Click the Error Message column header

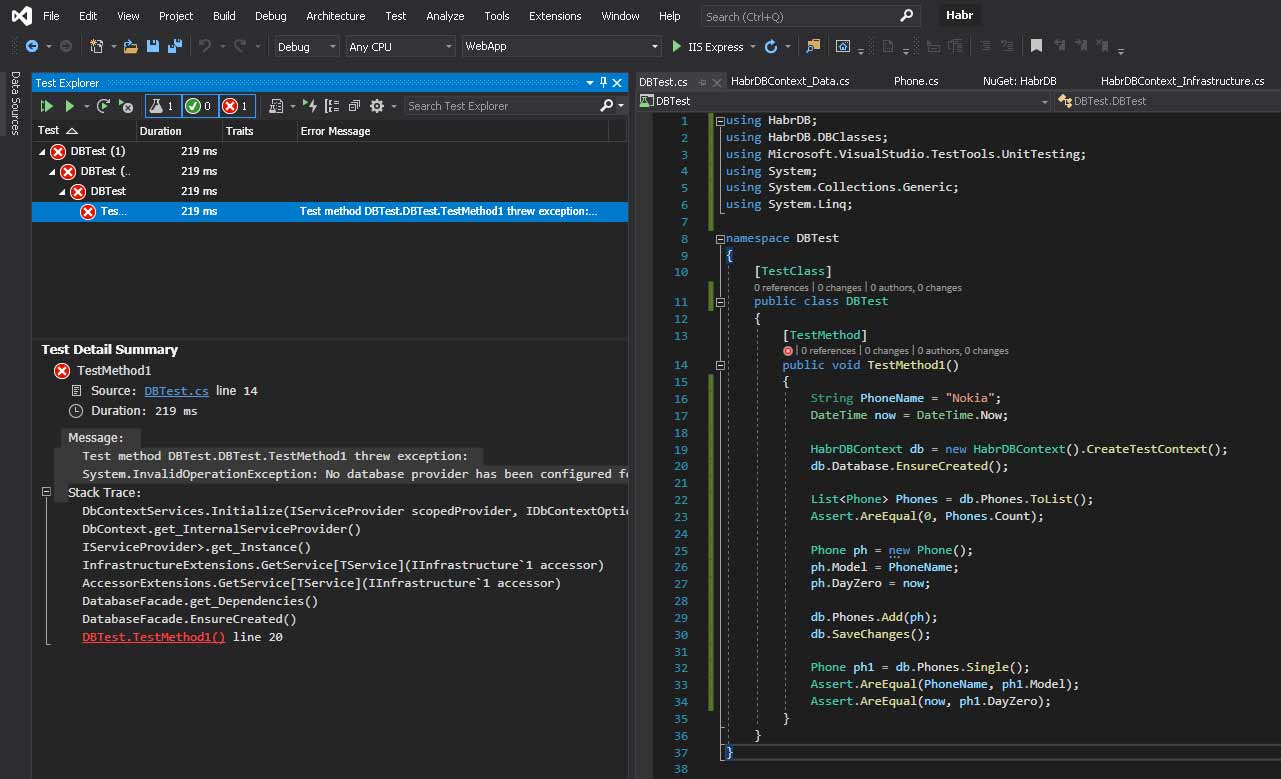click(x=335, y=131)
